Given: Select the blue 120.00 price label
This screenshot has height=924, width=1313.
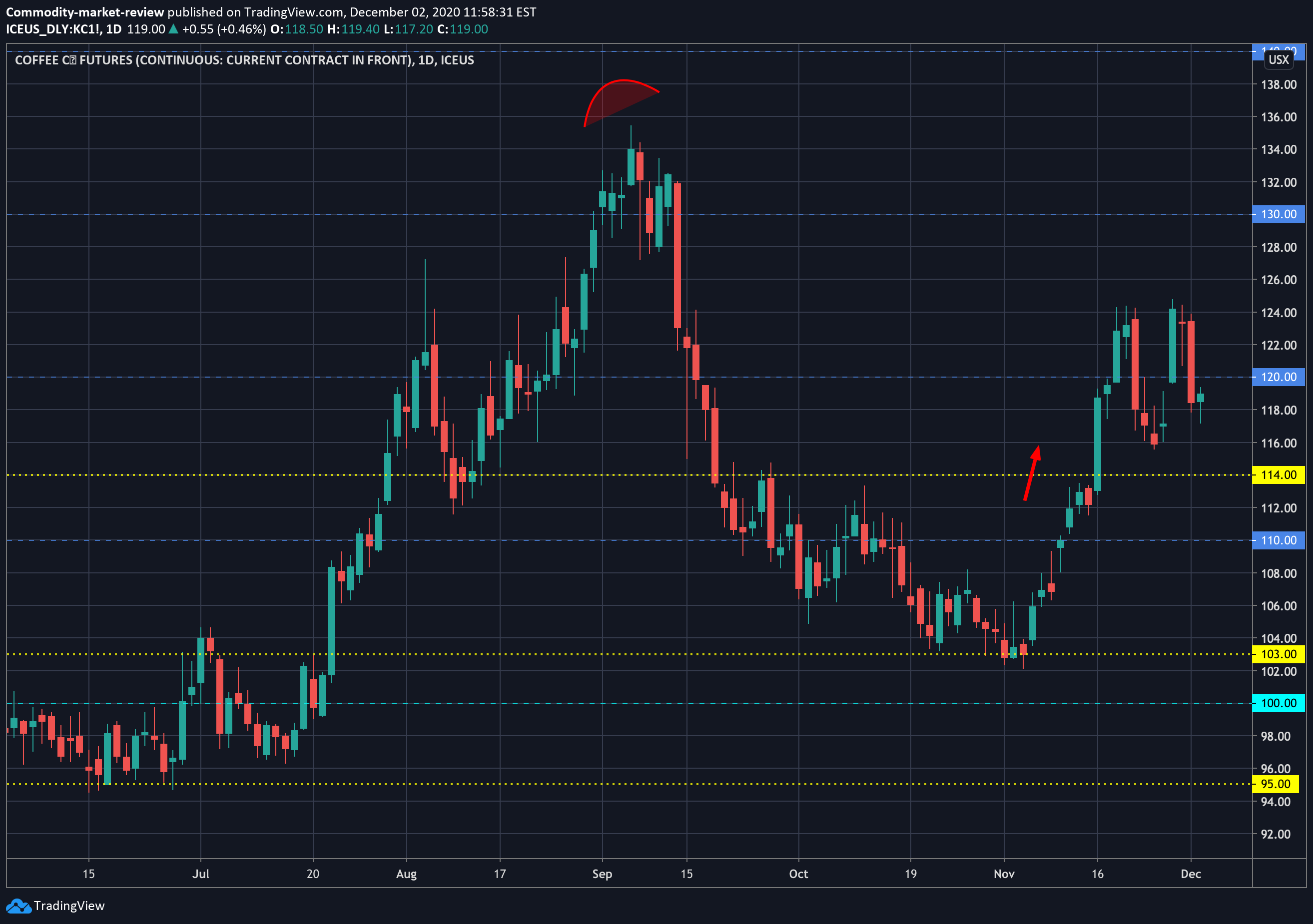Looking at the screenshot, I should pos(1278,378).
